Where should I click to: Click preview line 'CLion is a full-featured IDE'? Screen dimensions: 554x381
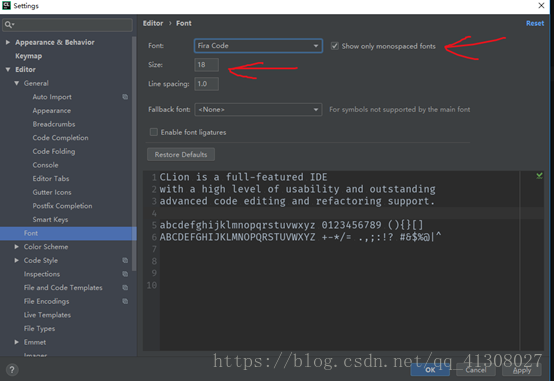tap(243, 177)
